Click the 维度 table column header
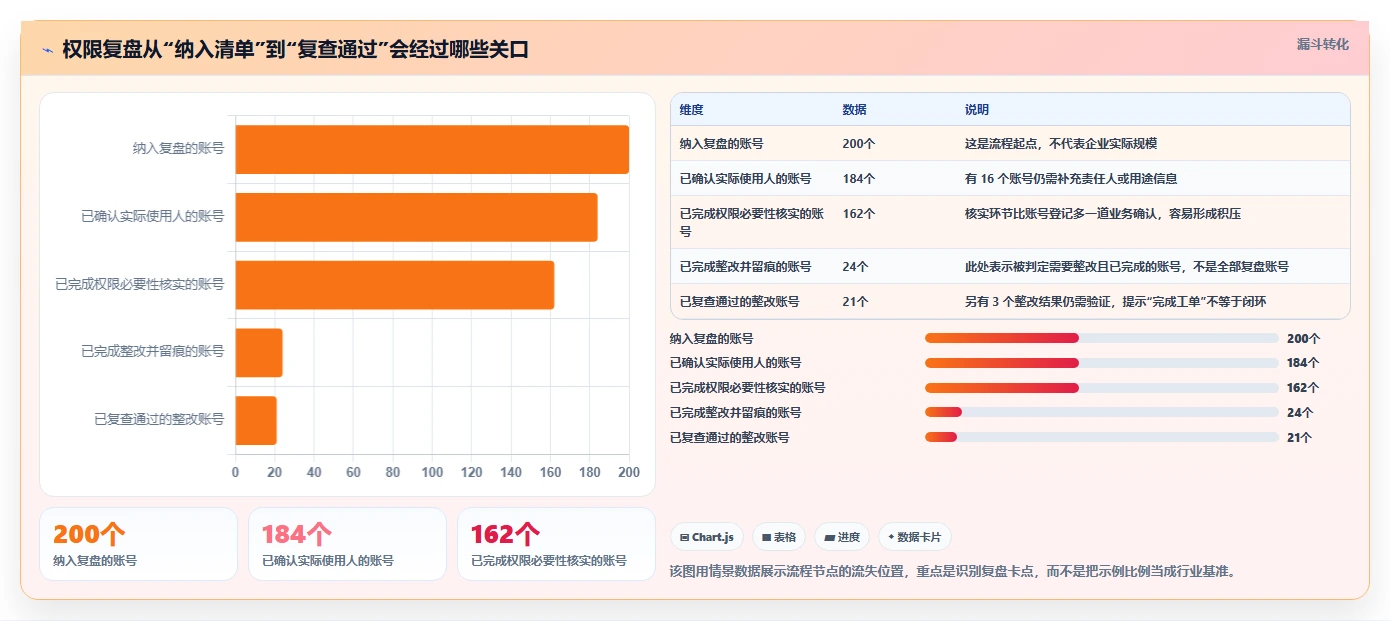The height and width of the screenshot is (621, 1390). tap(691, 110)
